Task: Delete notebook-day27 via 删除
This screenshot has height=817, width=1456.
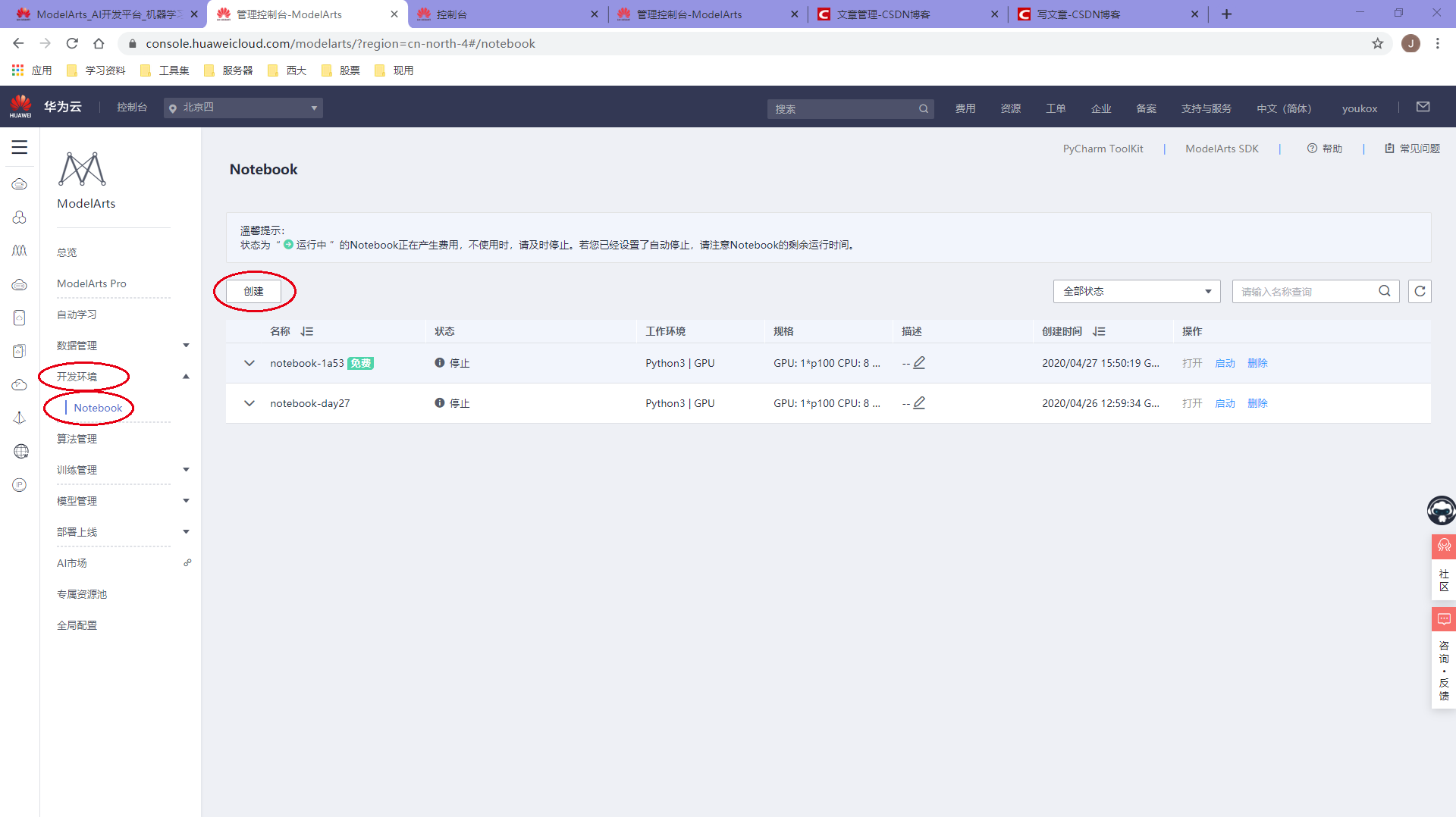Action: tap(1257, 403)
